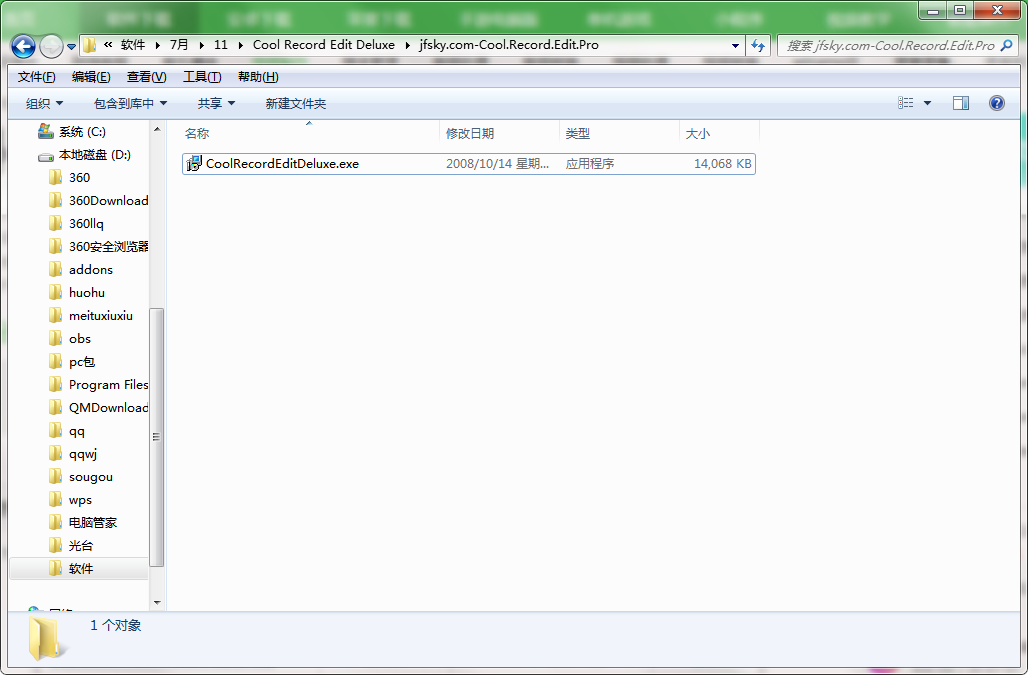This screenshot has height=675, width=1028.
Task: Expand the arrow after Cool Record Edit Deluxe
Action: click(407, 45)
